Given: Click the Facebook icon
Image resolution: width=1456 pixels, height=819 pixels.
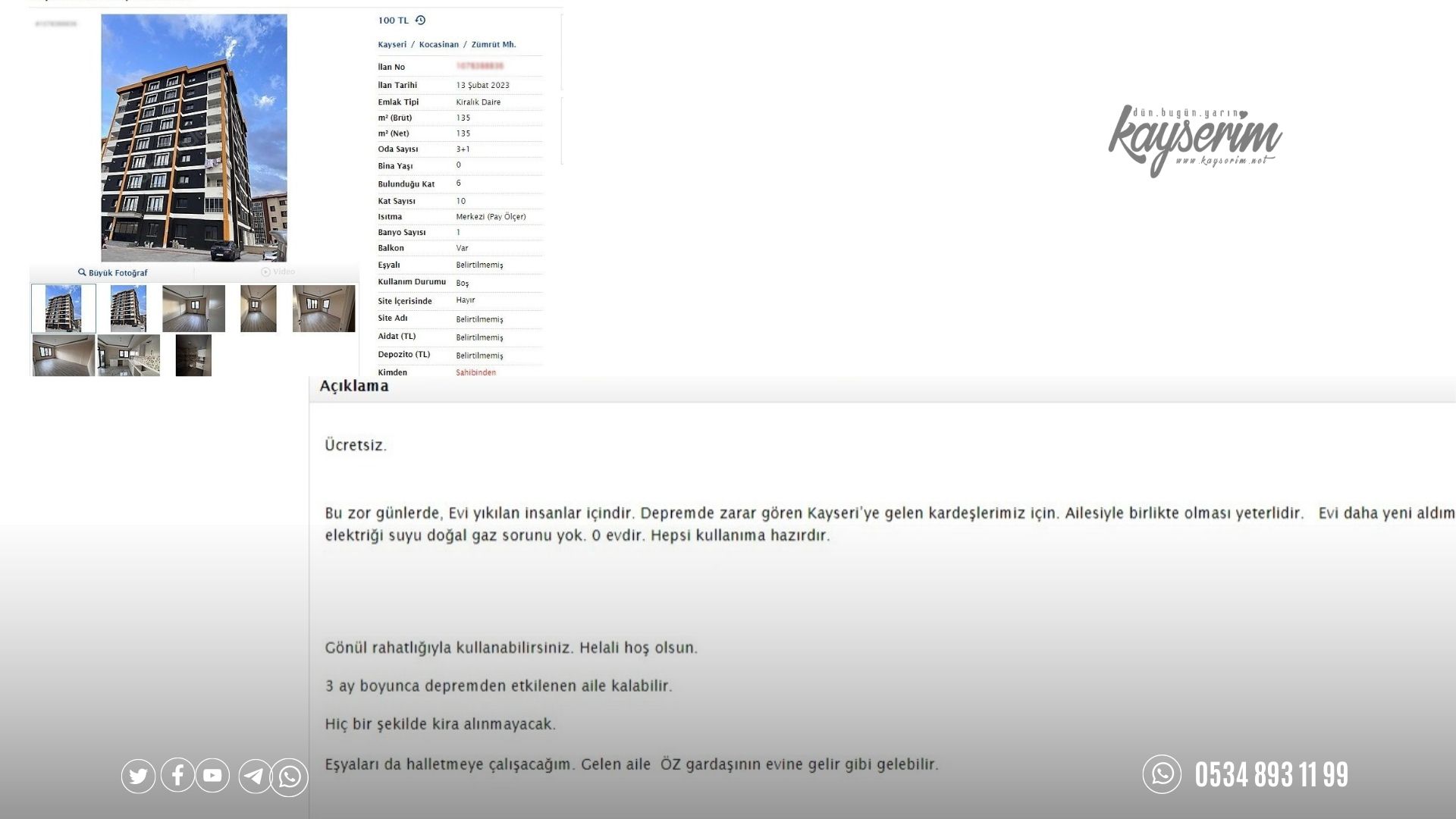Looking at the screenshot, I should pyautogui.click(x=177, y=775).
